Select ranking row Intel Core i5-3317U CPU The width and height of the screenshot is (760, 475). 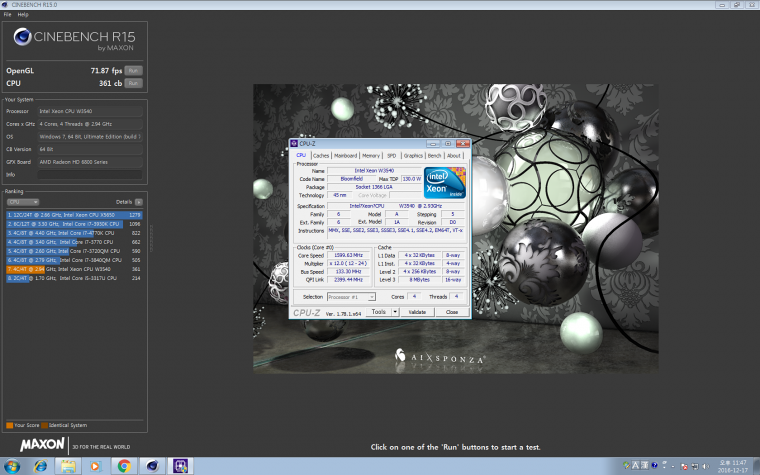74,278
